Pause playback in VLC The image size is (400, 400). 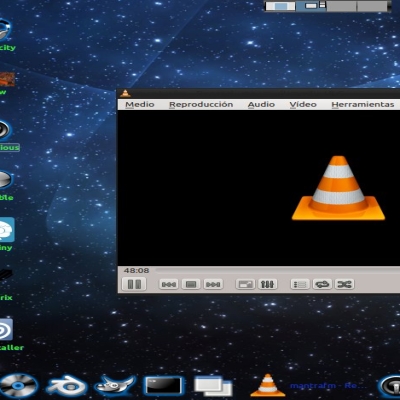tap(134, 284)
